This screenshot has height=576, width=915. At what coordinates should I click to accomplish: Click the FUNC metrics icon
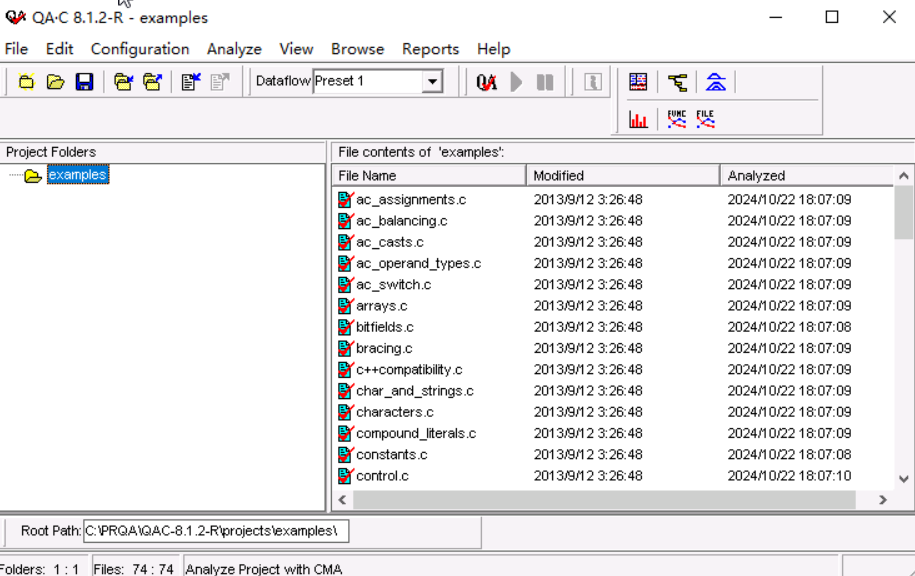[677, 119]
